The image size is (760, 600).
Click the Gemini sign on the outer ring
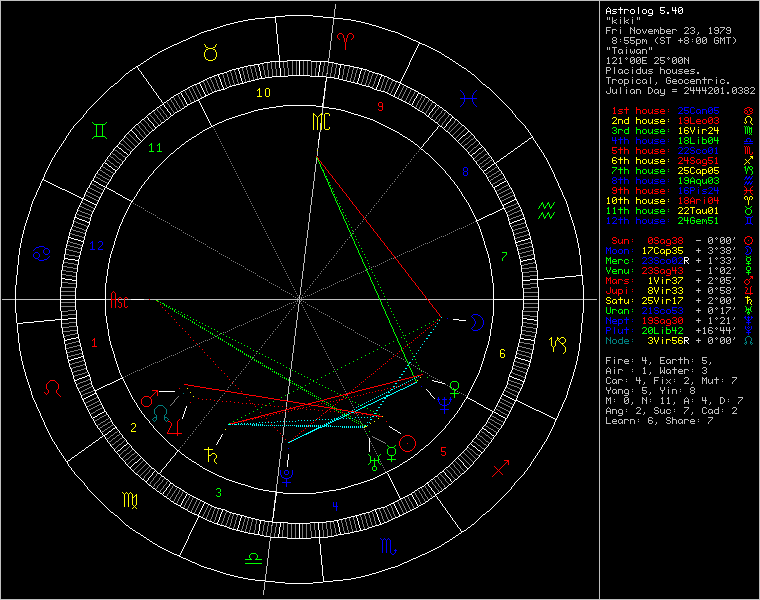point(101,129)
